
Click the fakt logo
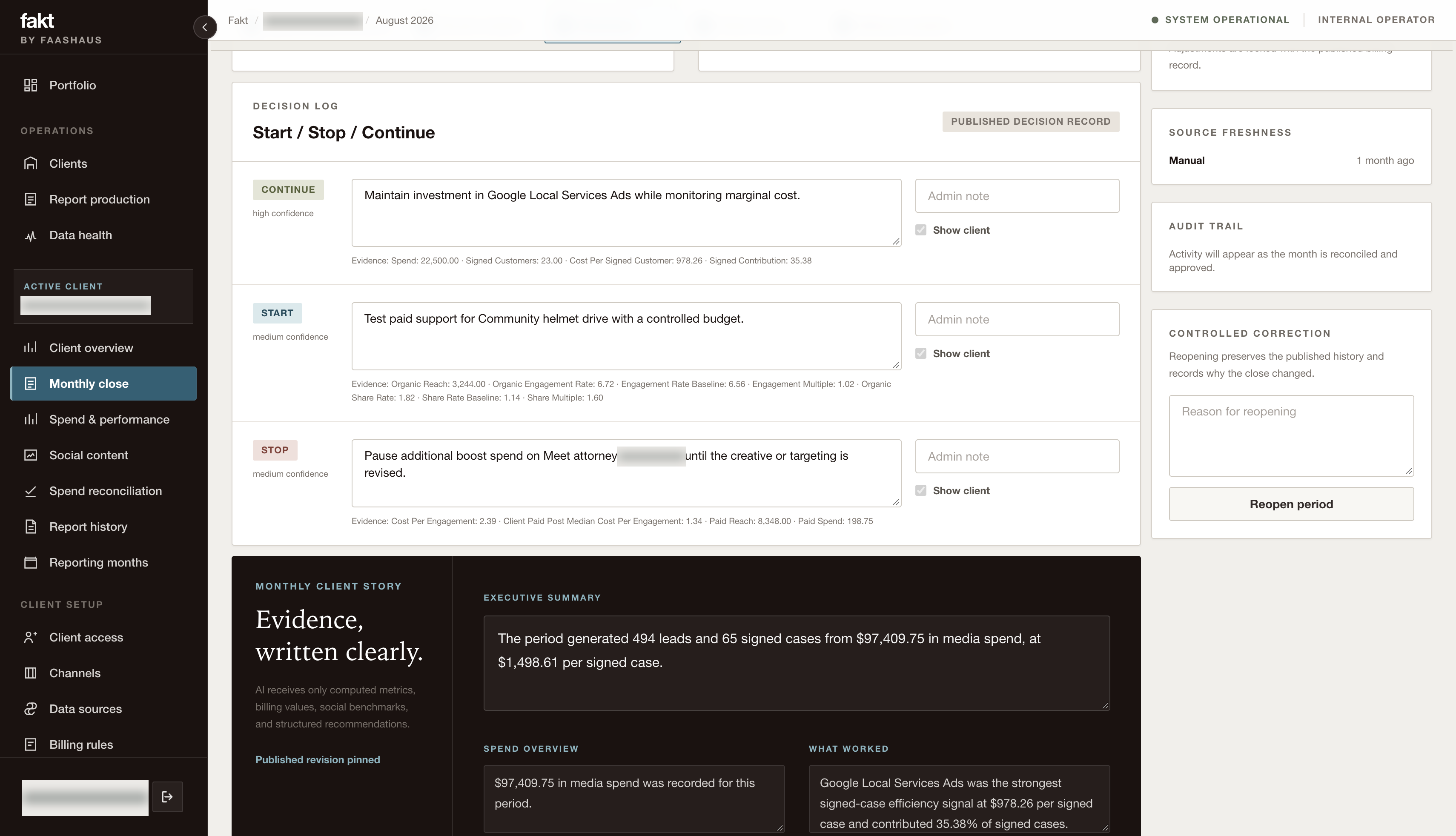37,21
